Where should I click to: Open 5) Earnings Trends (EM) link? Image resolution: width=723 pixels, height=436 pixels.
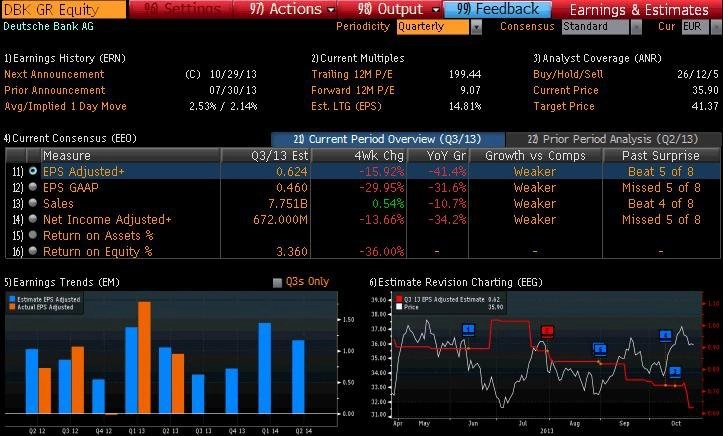[62, 282]
